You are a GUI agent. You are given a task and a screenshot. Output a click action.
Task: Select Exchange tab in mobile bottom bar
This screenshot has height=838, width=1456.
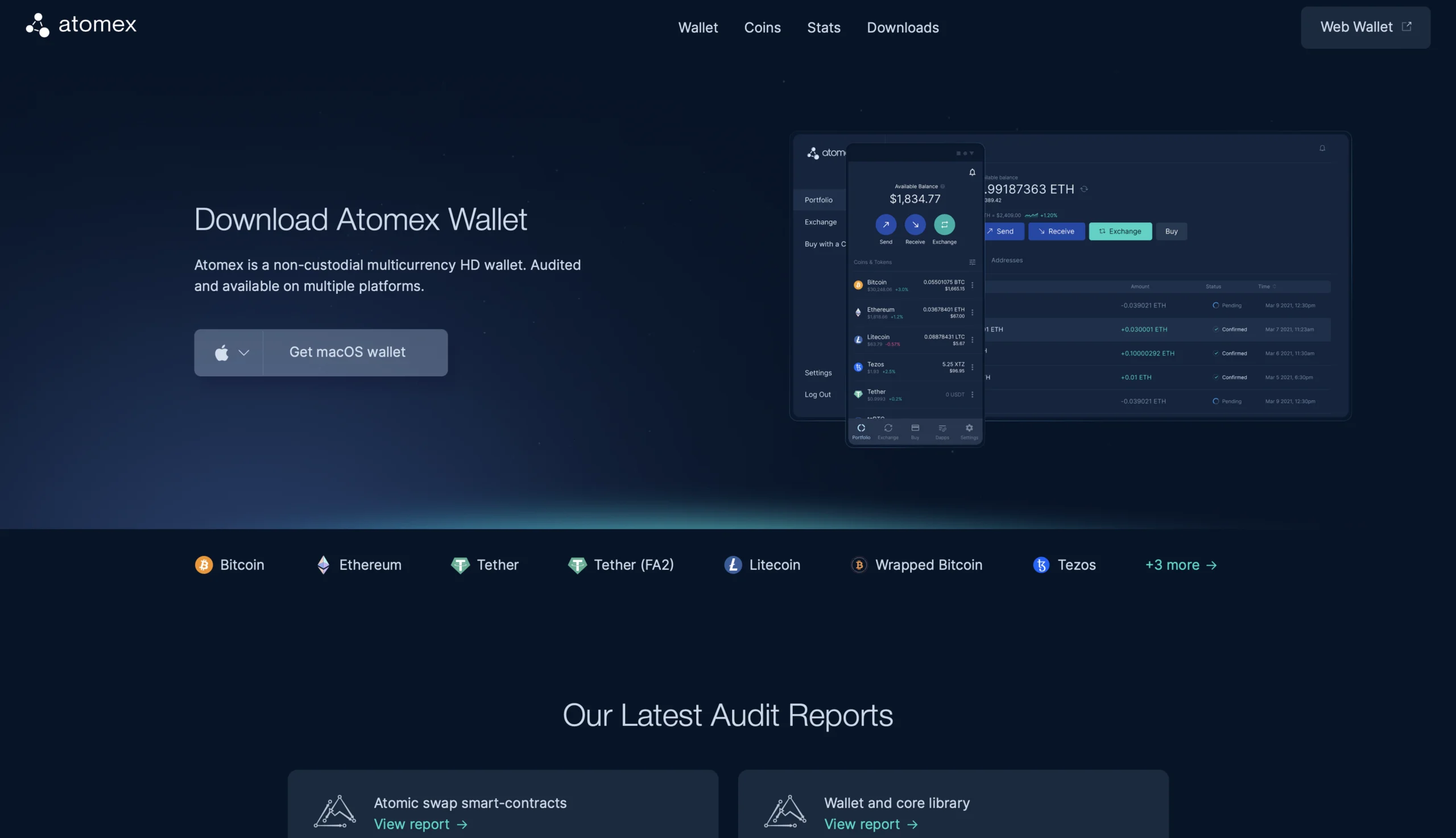(888, 432)
